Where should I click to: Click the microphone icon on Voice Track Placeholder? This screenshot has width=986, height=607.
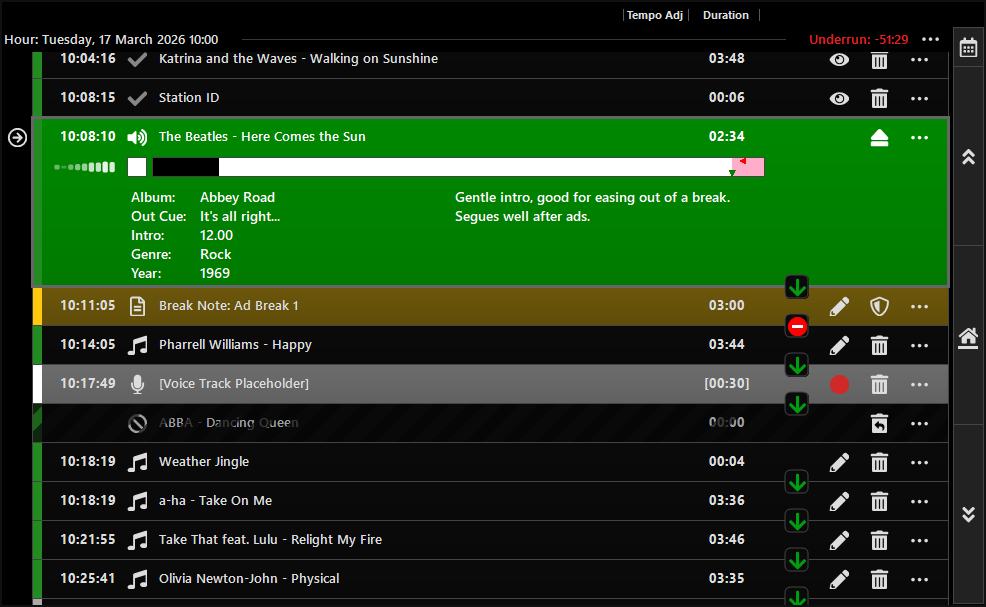click(137, 384)
